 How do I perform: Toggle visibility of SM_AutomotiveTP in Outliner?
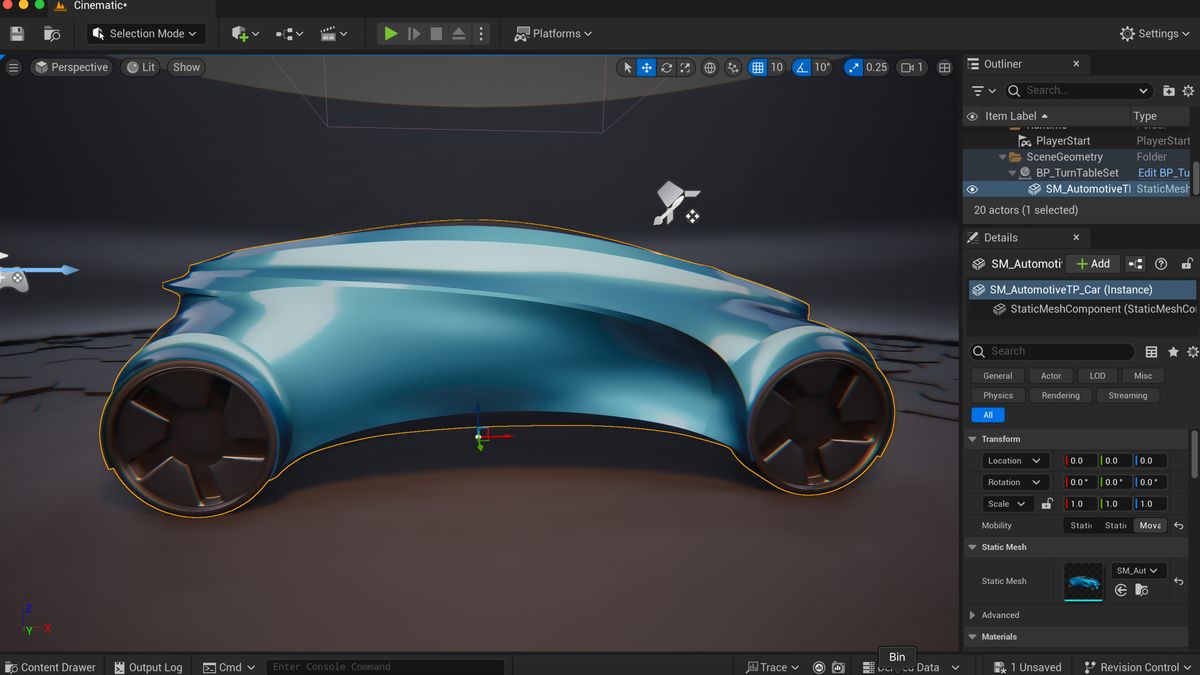point(971,188)
